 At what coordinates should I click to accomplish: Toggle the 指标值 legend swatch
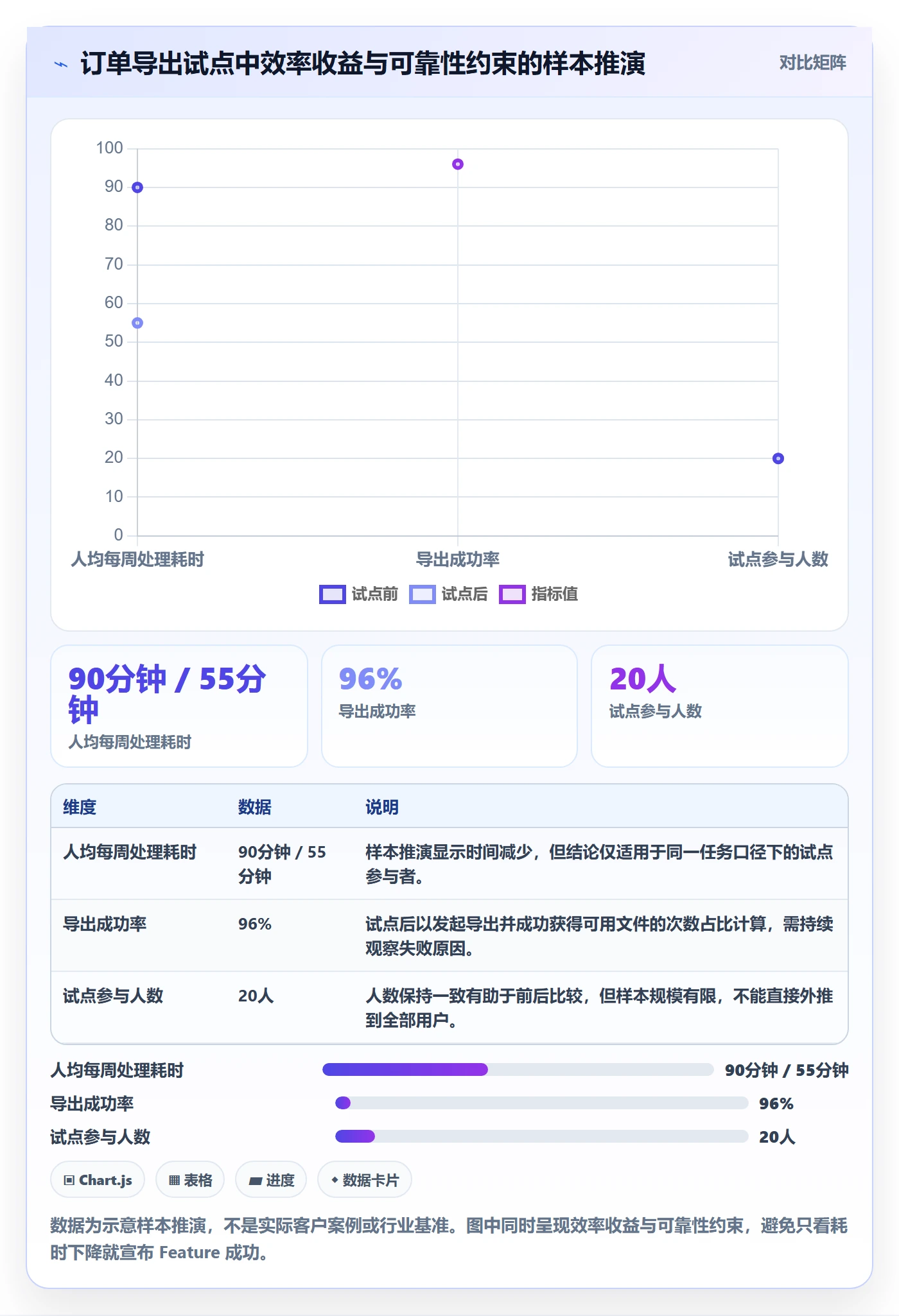click(x=512, y=594)
